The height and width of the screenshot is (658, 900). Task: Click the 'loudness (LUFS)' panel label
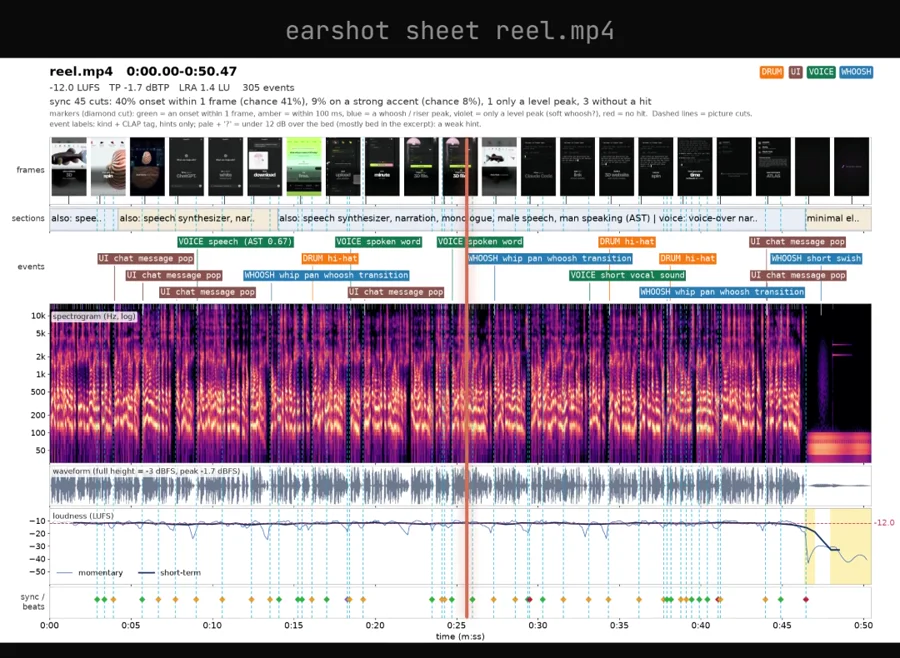tap(83, 516)
